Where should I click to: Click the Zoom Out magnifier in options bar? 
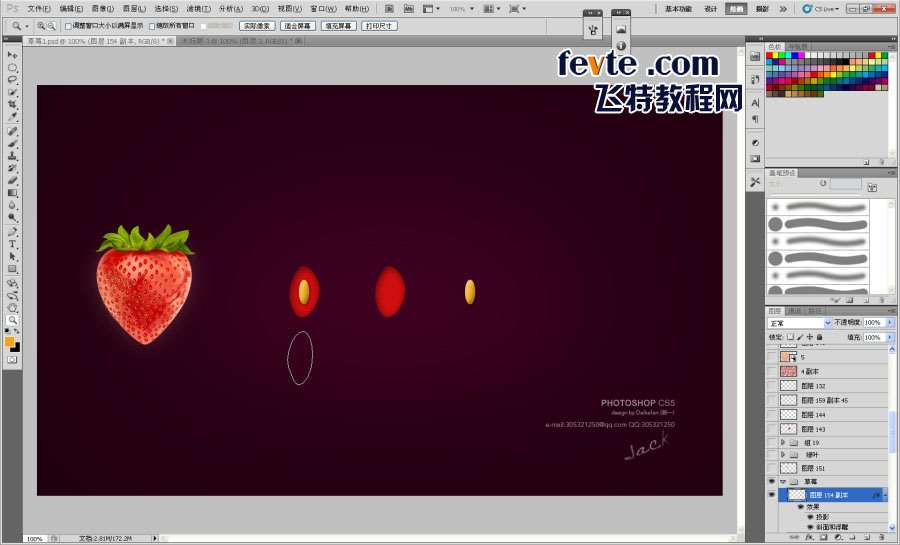(x=51, y=26)
